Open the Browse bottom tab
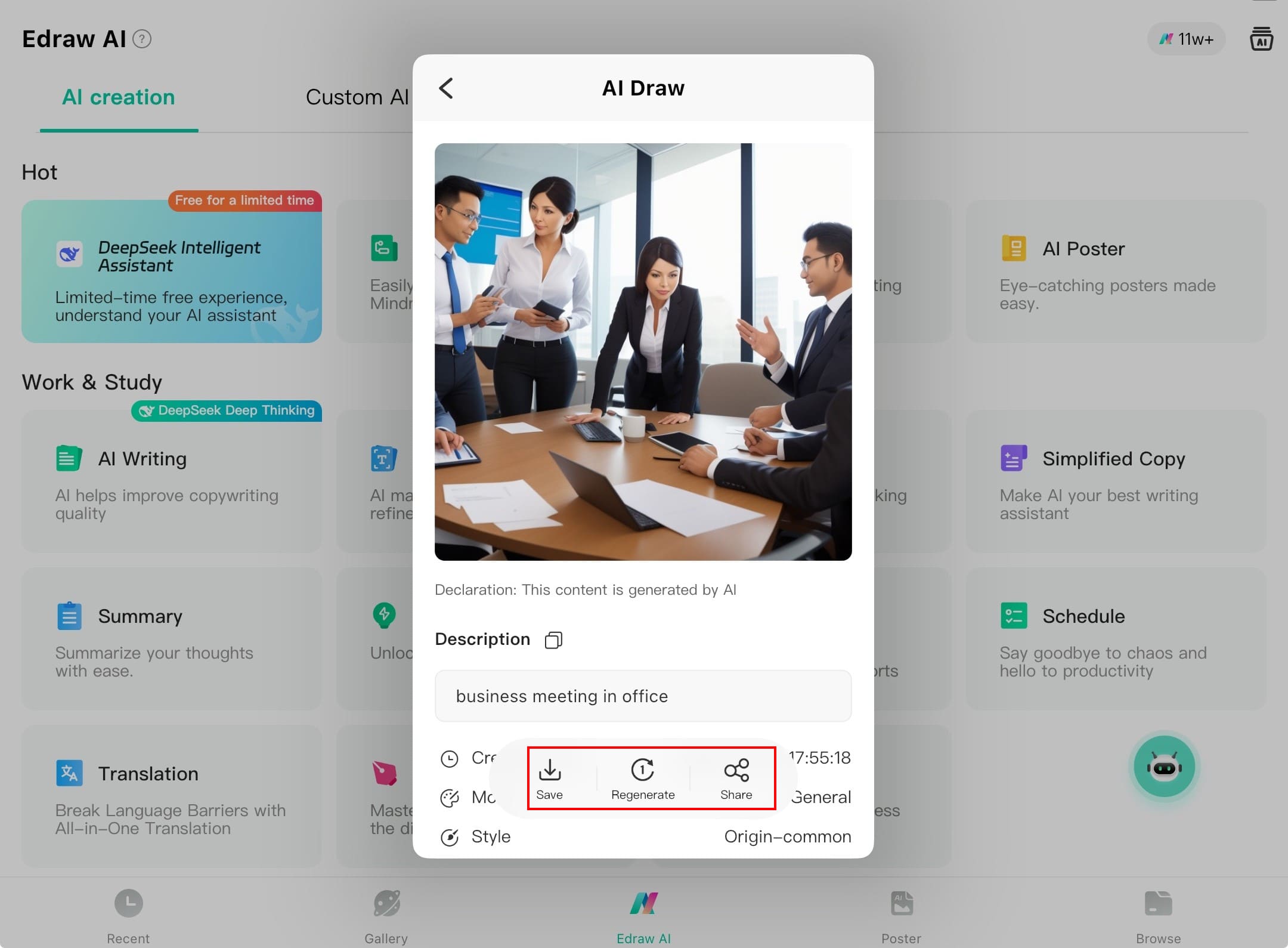This screenshot has height=948, width=1288. tap(1158, 915)
